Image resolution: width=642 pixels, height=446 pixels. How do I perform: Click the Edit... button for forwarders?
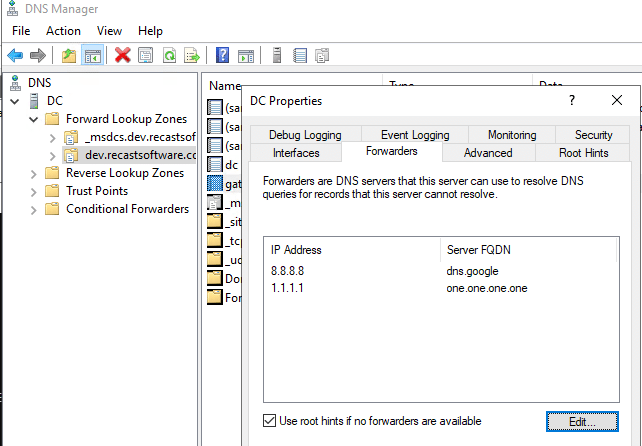[582, 421]
